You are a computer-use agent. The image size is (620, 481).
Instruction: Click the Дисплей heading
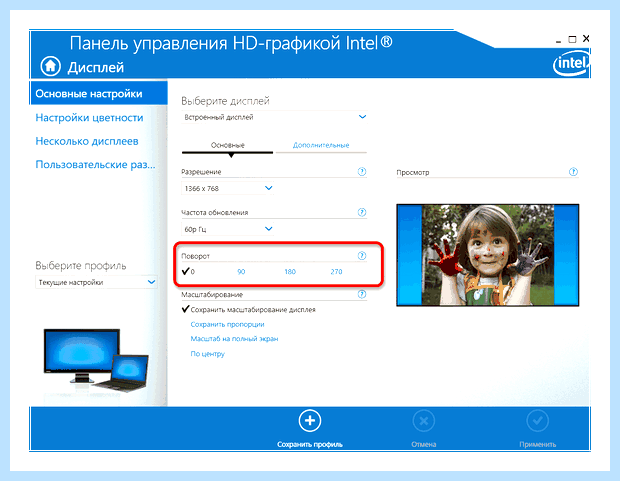tap(96, 67)
